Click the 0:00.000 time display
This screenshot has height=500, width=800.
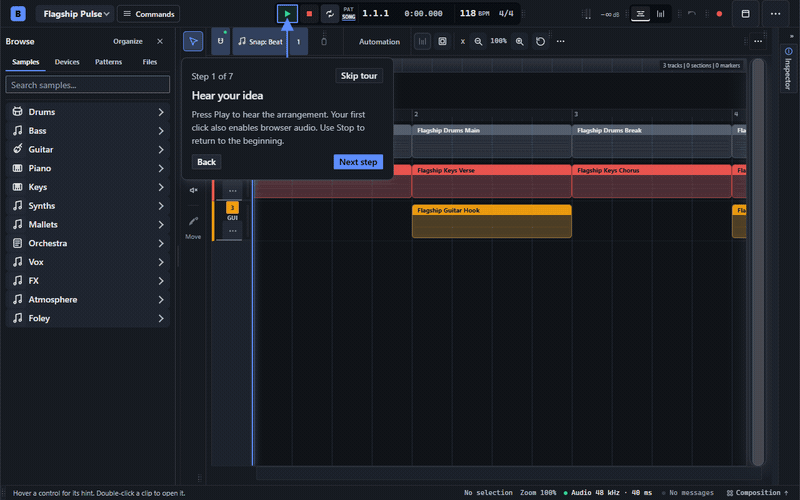[x=423, y=14]
